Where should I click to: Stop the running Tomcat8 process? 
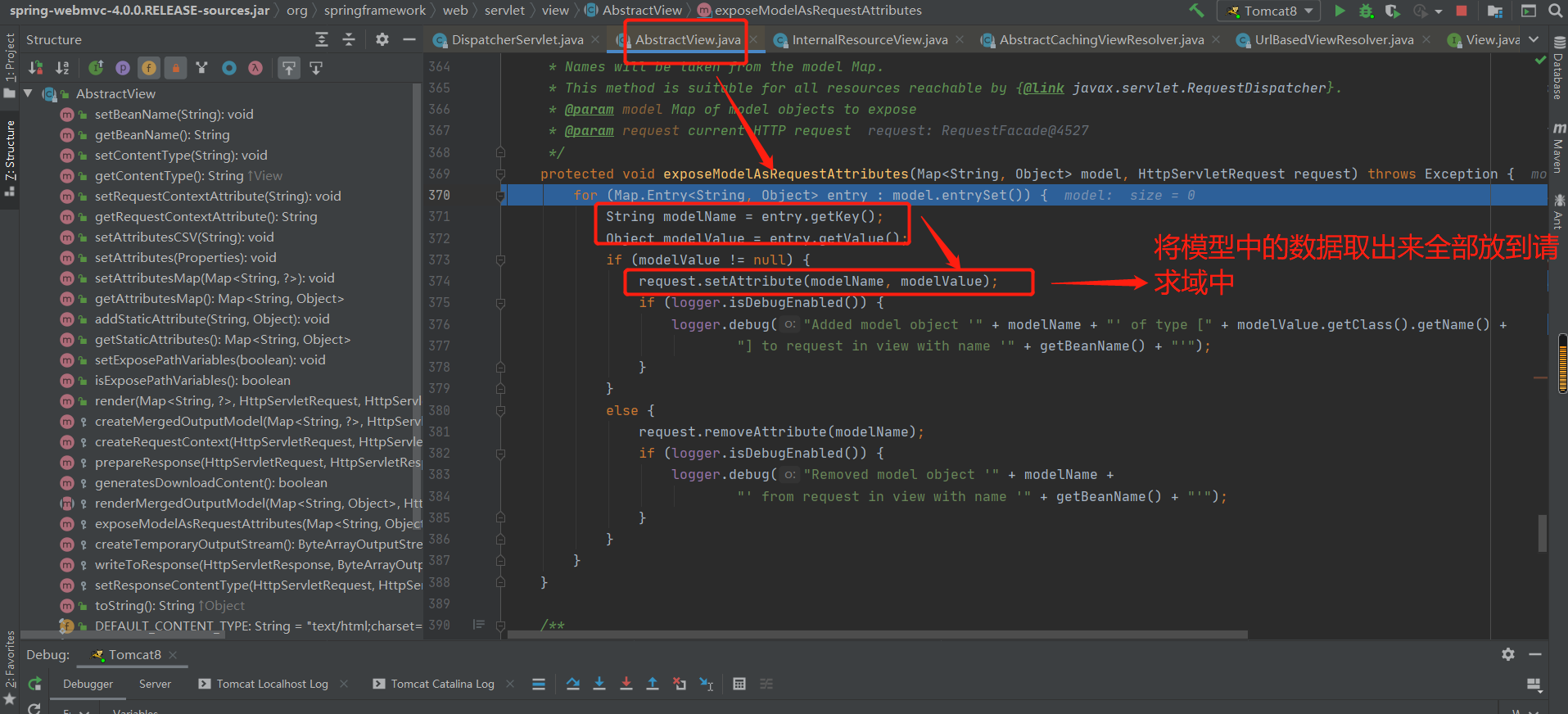pyautogui.click(x=1462, y=11)
